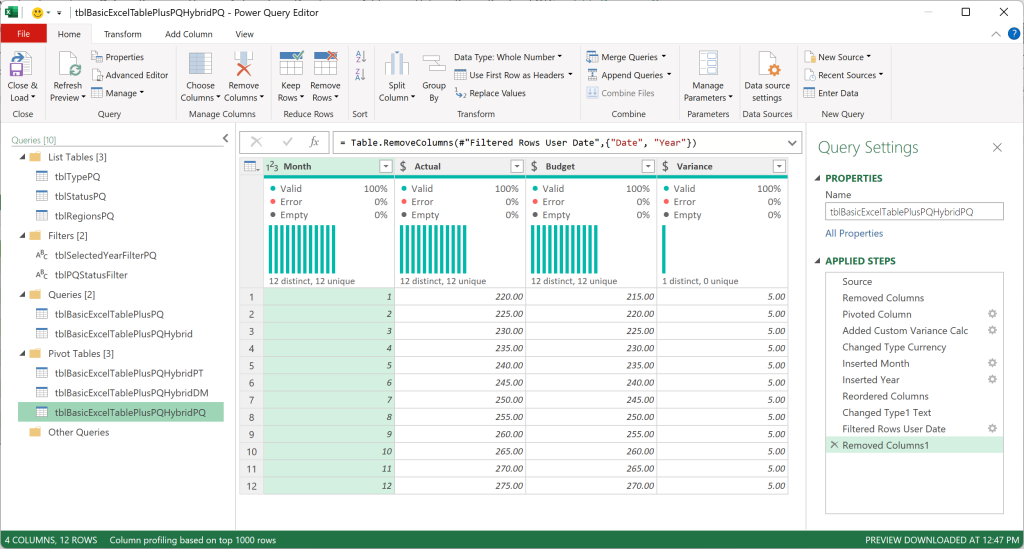Open Budget column filter dropdown
1024x549 pixels.
648,166
